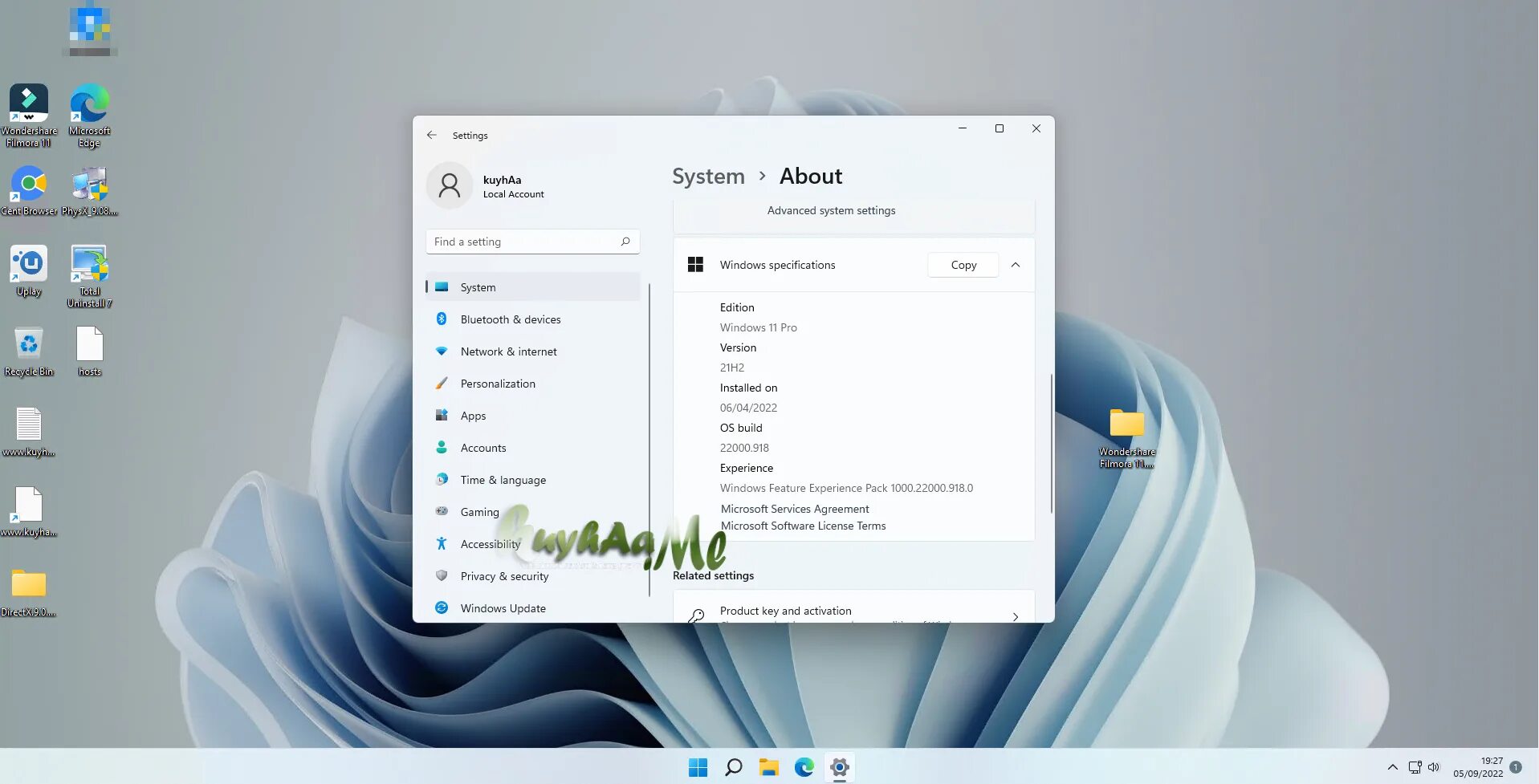Open Accounts settings
The image size is (1539, 784).
pyautogui.click(x=533, y=448)
